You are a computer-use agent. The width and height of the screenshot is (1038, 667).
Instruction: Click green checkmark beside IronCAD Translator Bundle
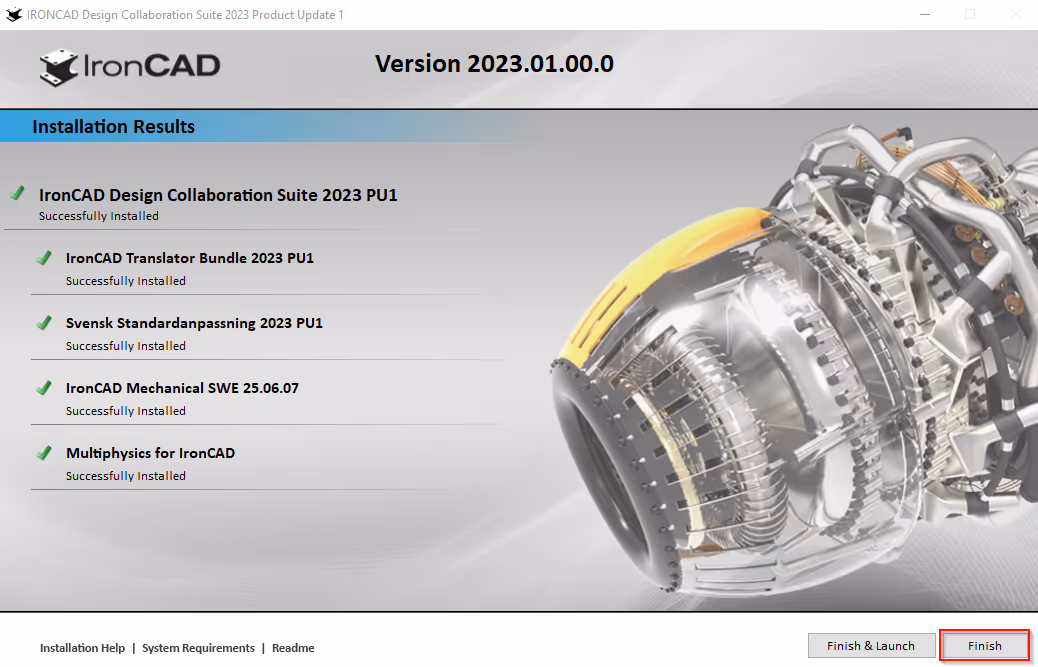44,257
